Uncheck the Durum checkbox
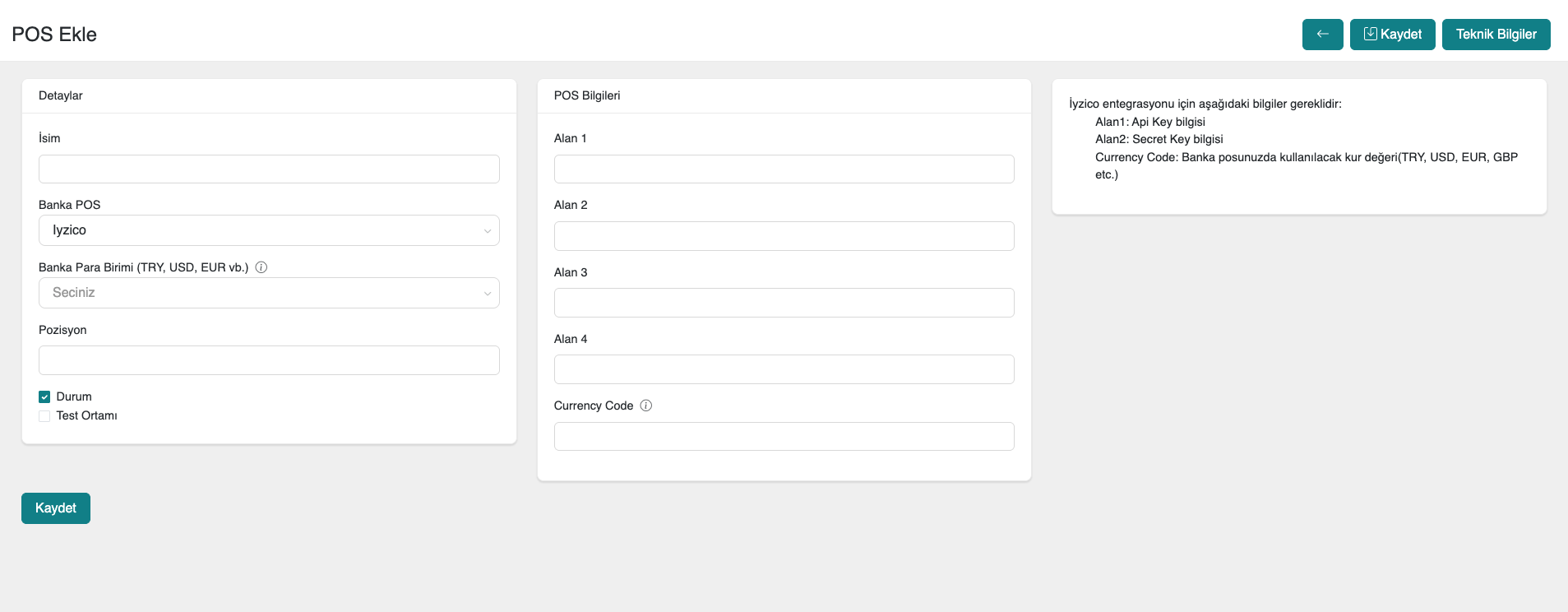1568x612 pixels. (44, 396)
